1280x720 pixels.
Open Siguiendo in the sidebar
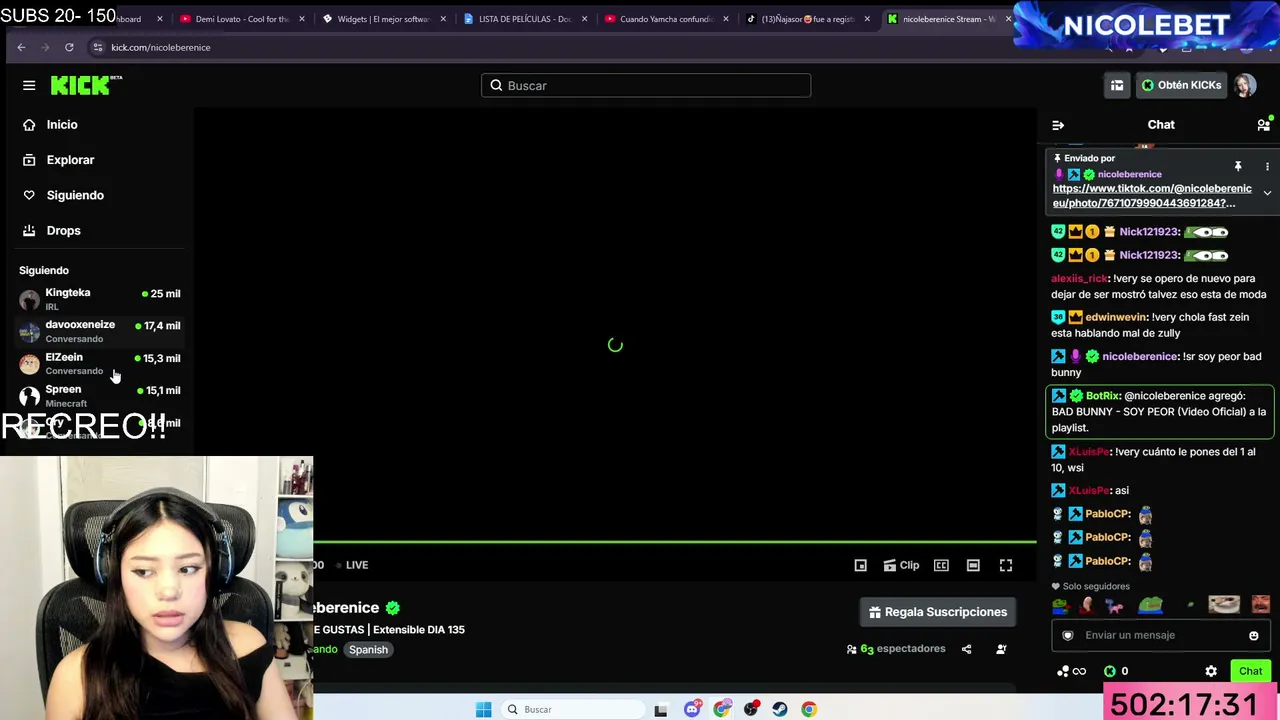coord(75,195)
